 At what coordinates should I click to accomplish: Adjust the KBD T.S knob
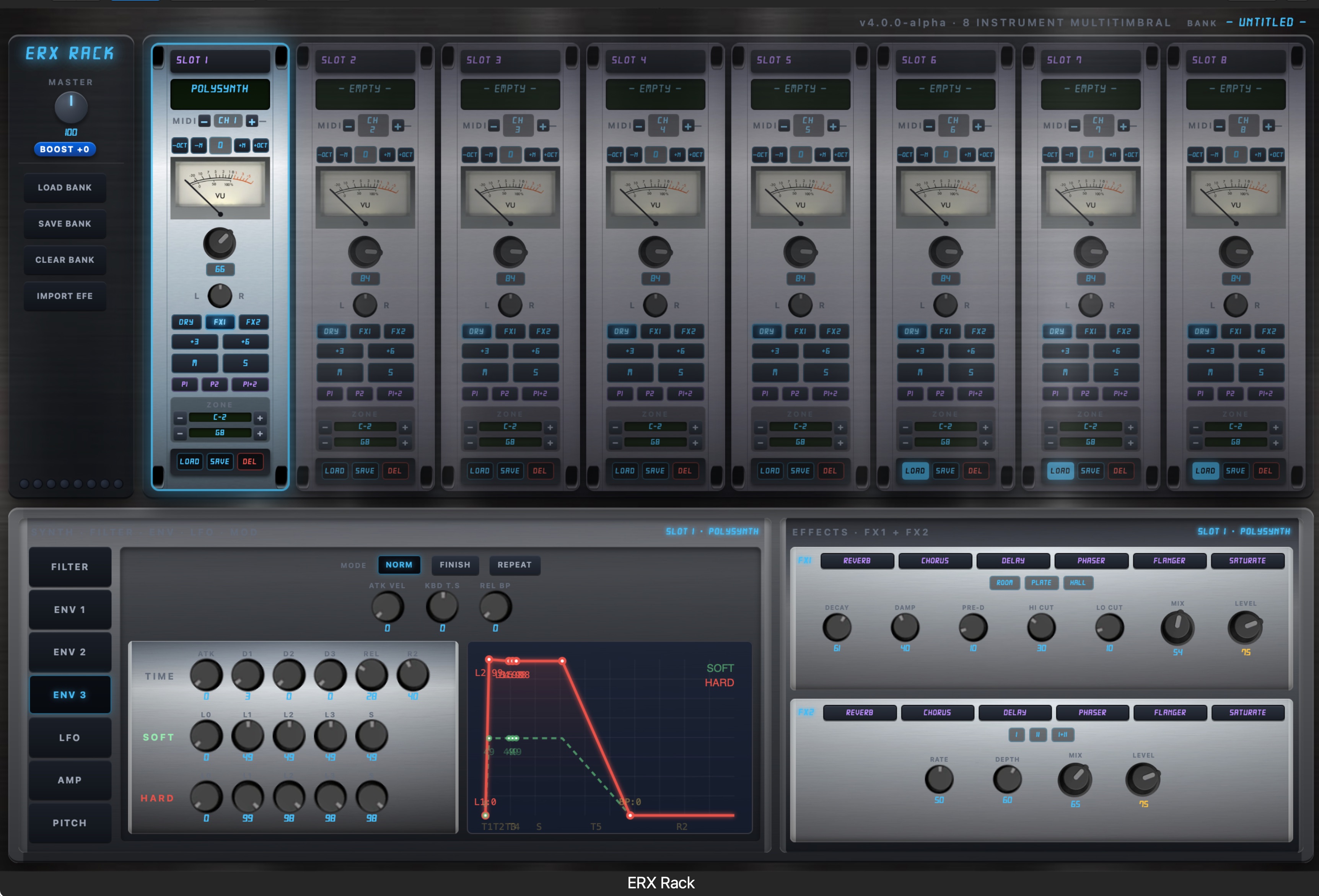tap(442, 607)
